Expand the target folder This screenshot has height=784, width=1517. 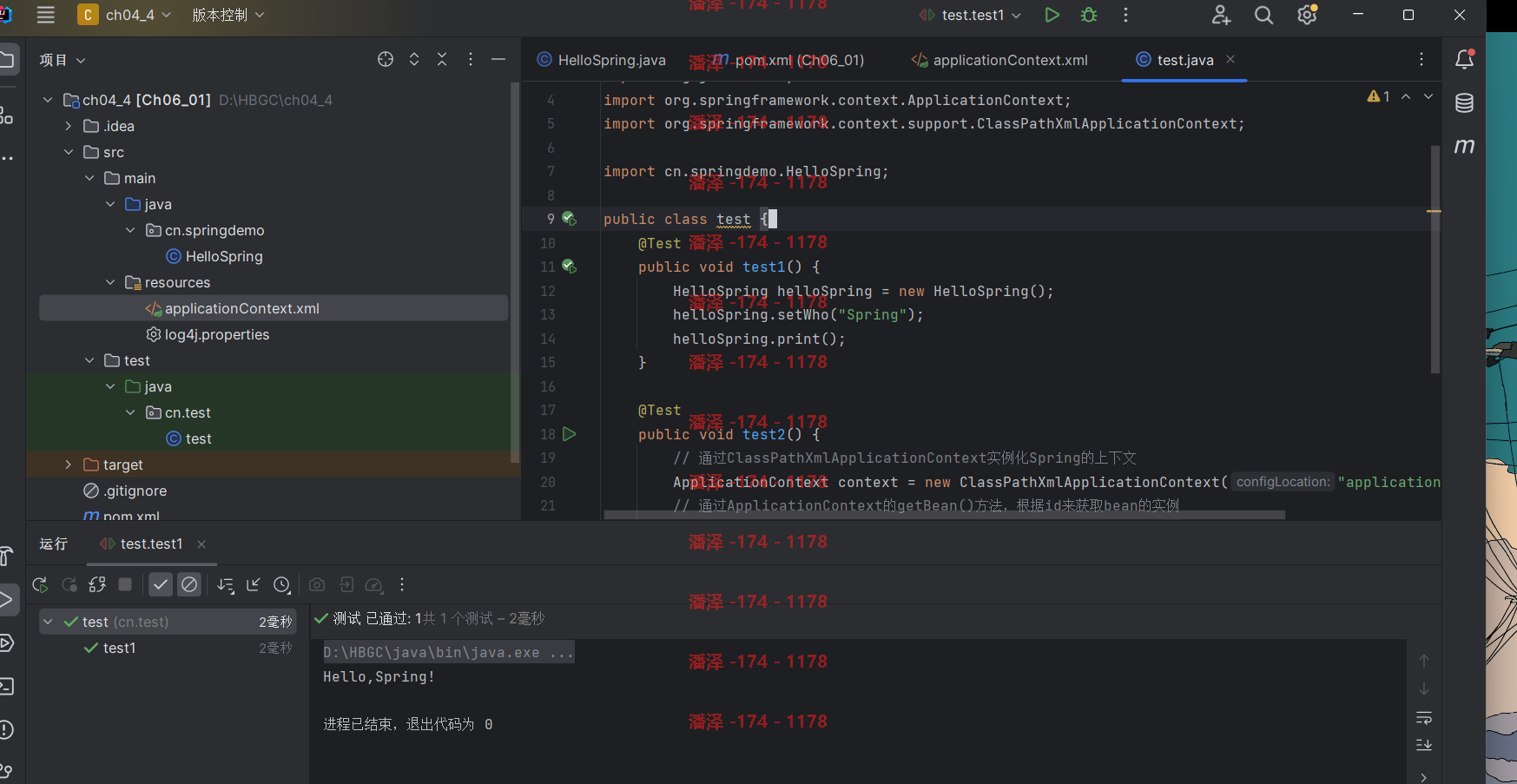pyautogui.click(x=69, y=464)
